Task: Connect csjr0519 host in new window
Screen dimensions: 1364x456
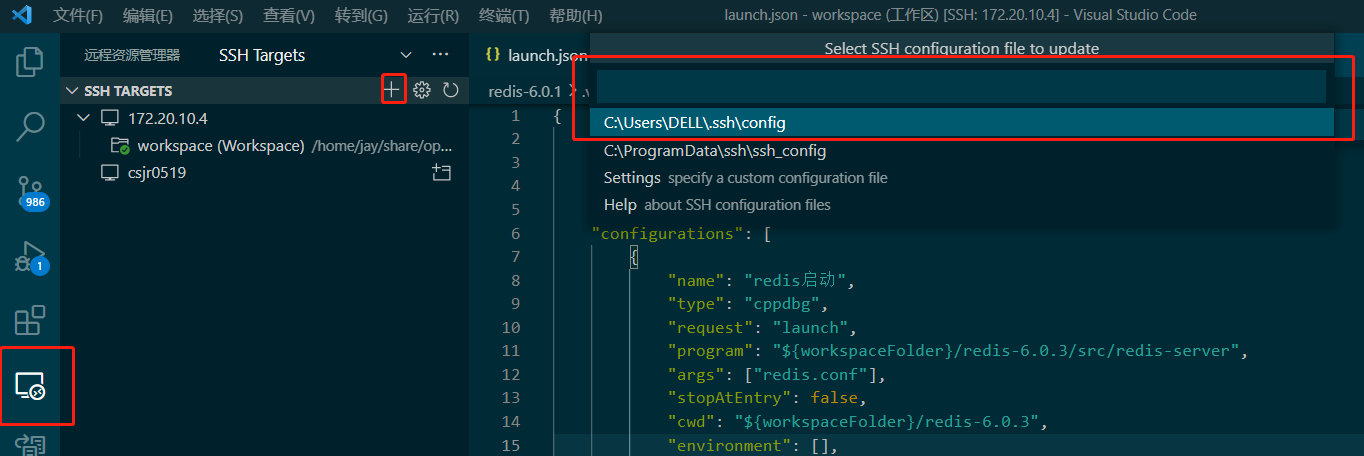Action: (x=441, y=173)
